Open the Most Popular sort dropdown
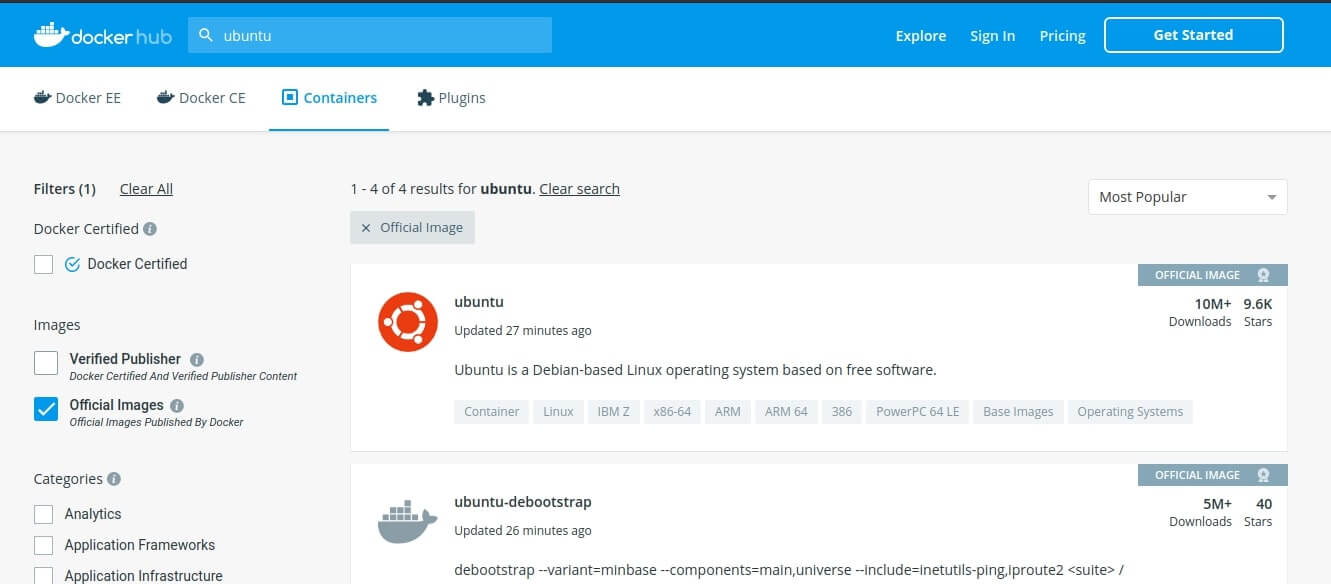Image resolution: width=1331 pixels, height=584 pixels. 1187,197
